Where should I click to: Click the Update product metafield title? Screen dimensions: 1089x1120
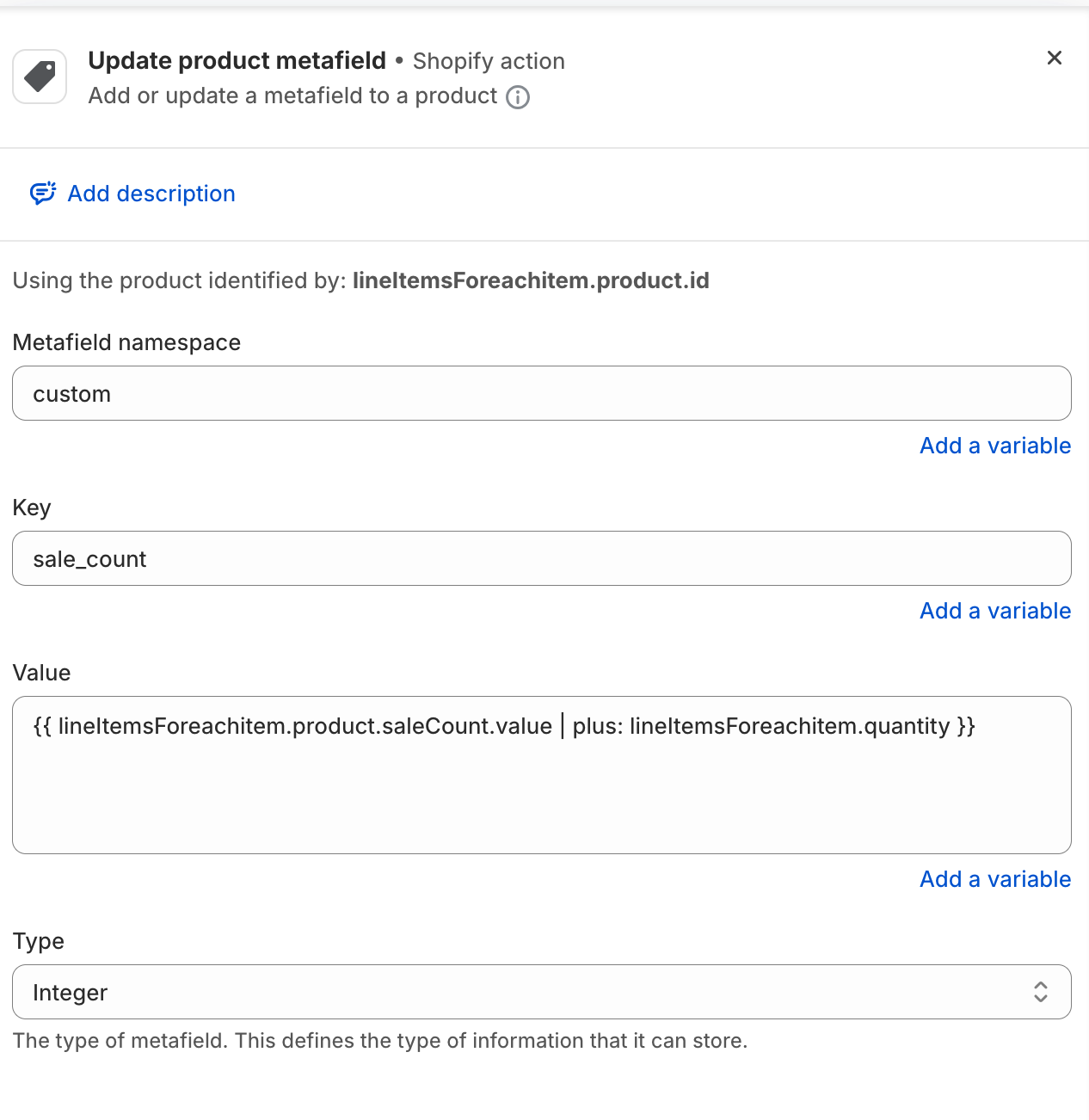[x=237, y=60]
